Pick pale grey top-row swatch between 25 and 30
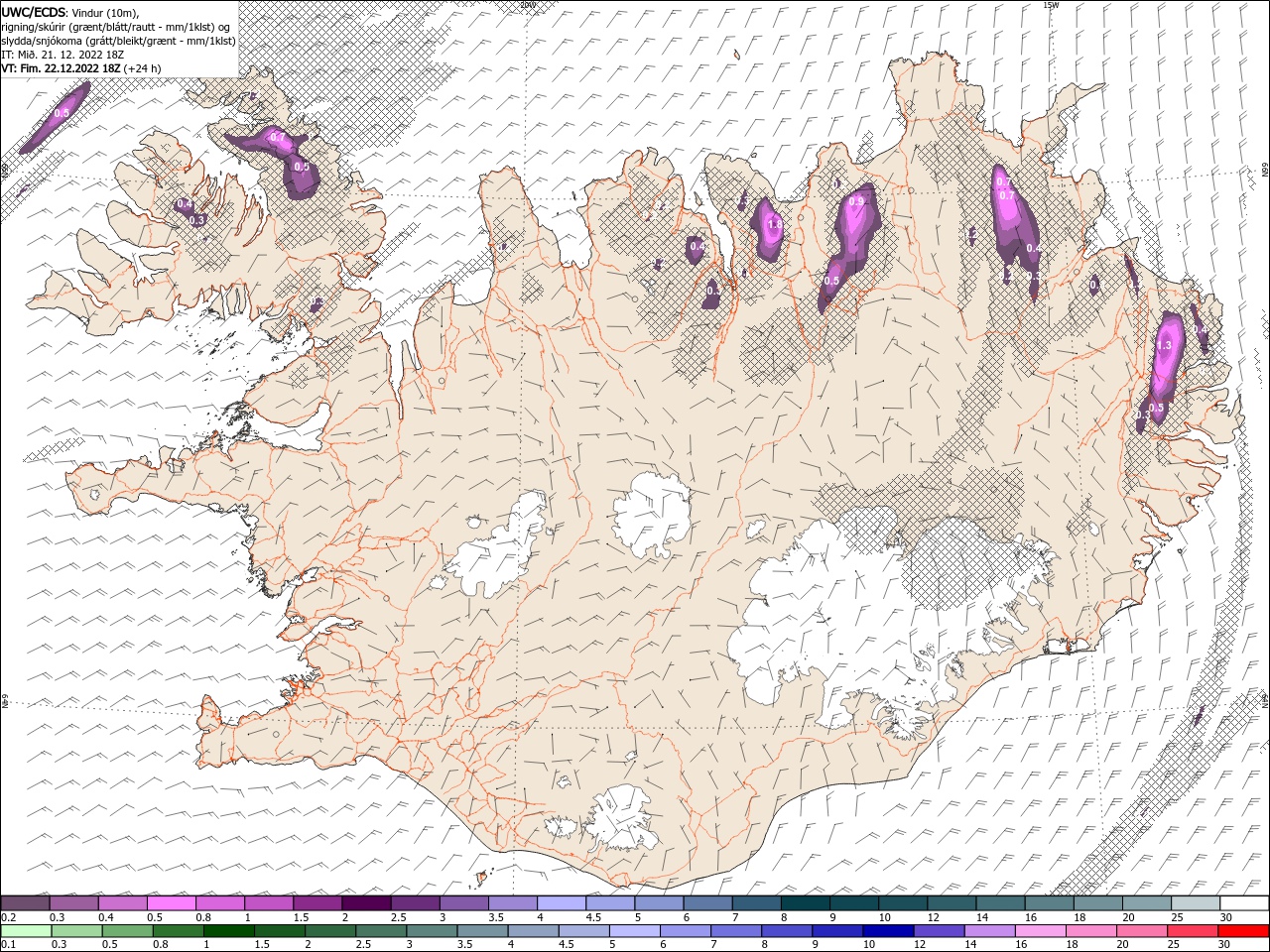The width and height of the screenshot is (1270, 952). [1195, 903]
